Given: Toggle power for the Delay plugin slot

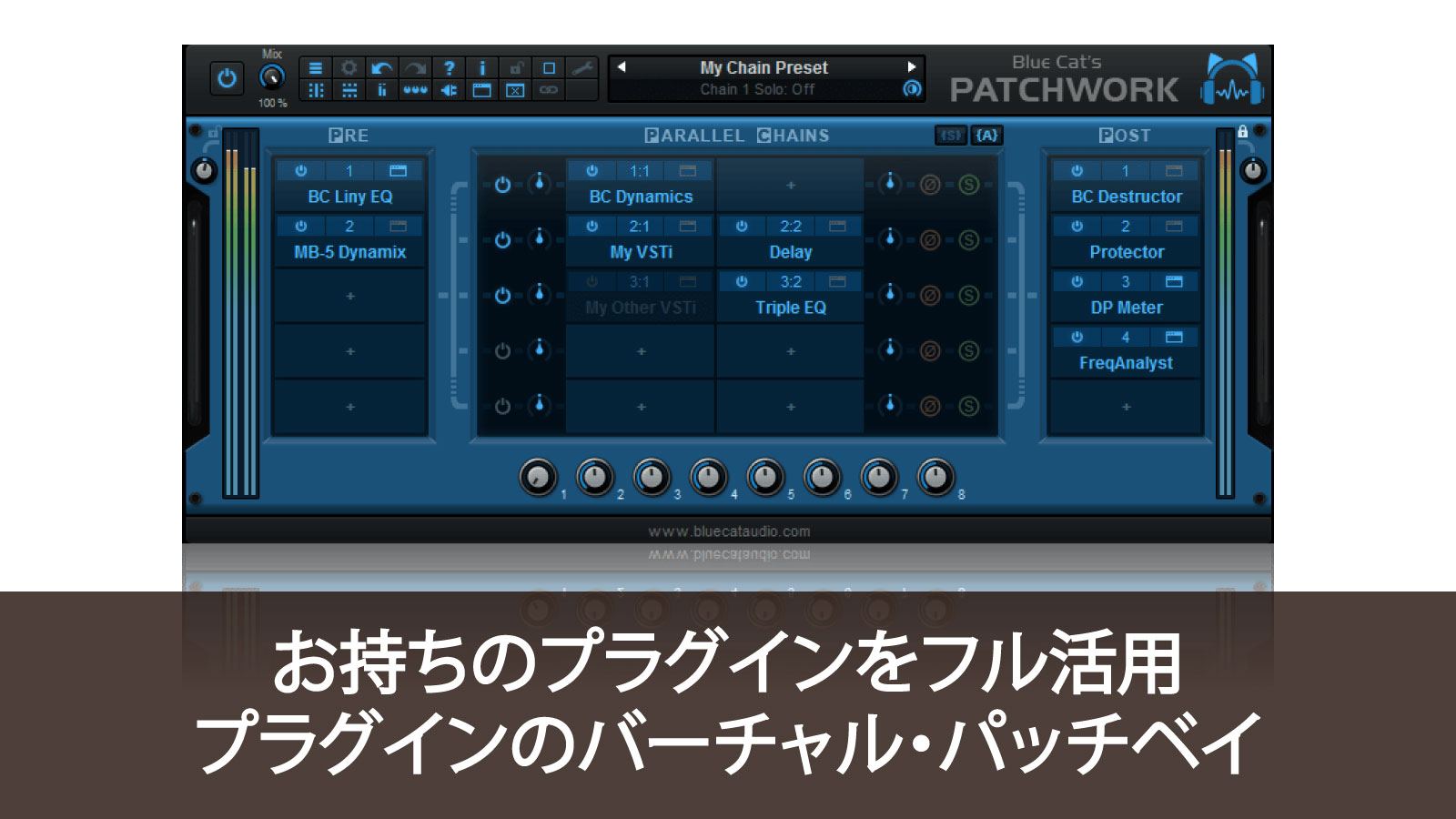Looking at the screenshot, I should tap(742, 227).
